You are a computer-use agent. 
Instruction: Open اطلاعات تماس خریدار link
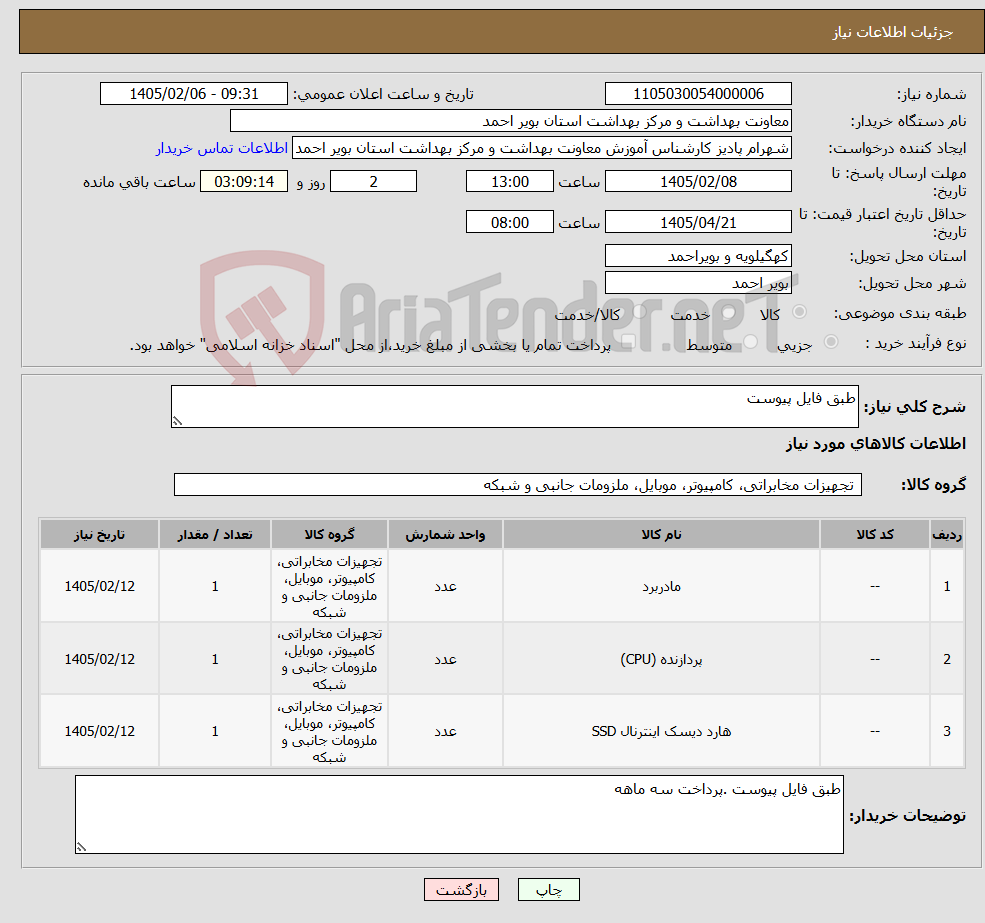point(222,148)
